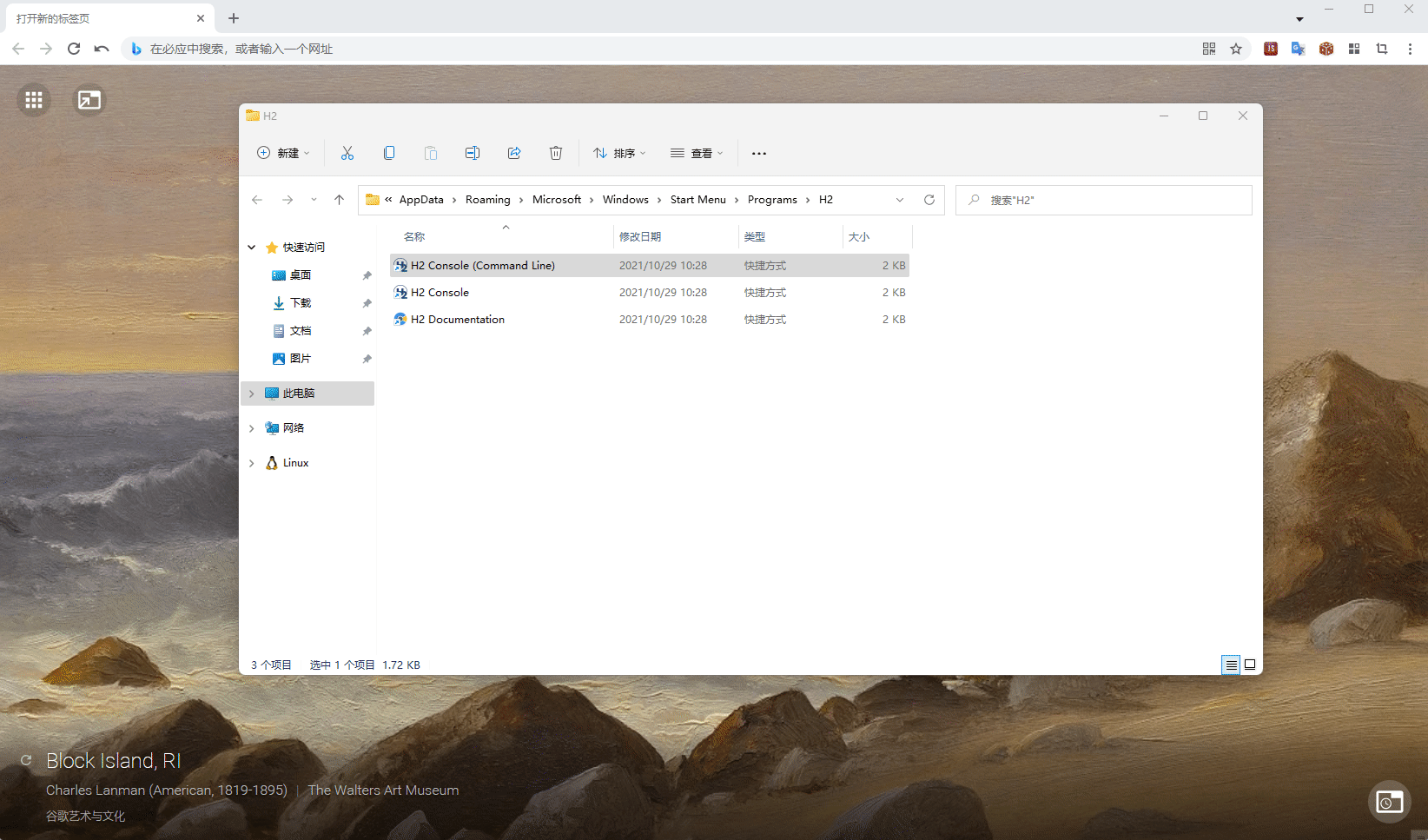The image size is (1428, 840).
Task: Open a new browser tab with plus
Action: pos(234,17)
